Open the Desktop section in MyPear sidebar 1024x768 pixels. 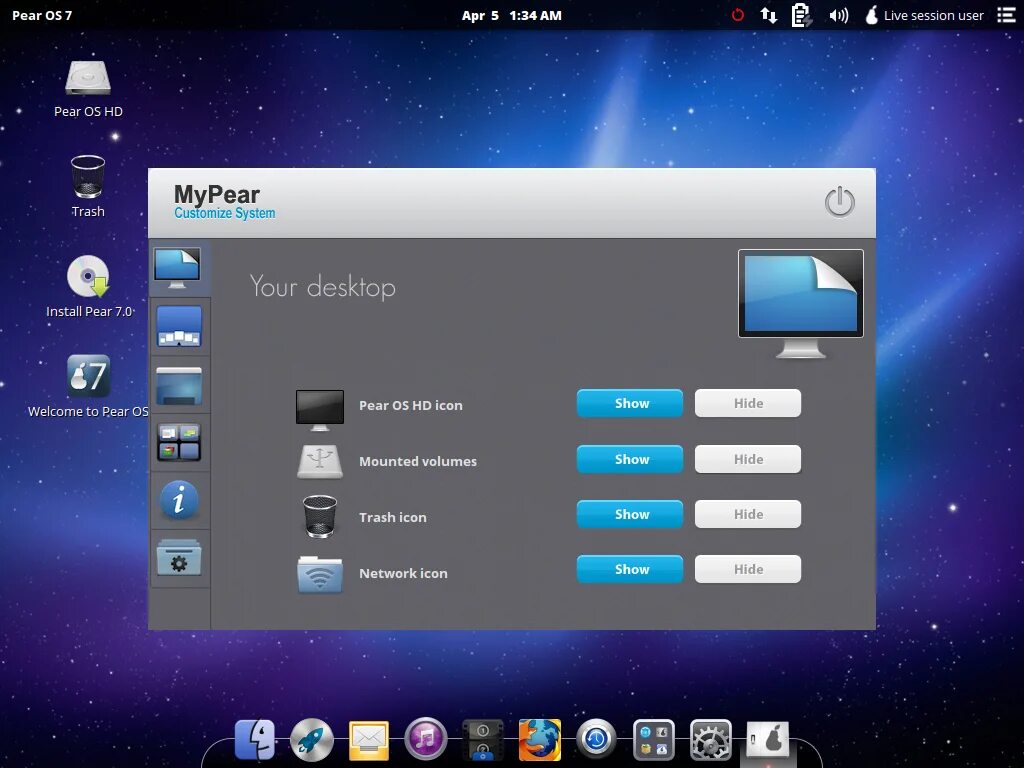coord(178,268)
